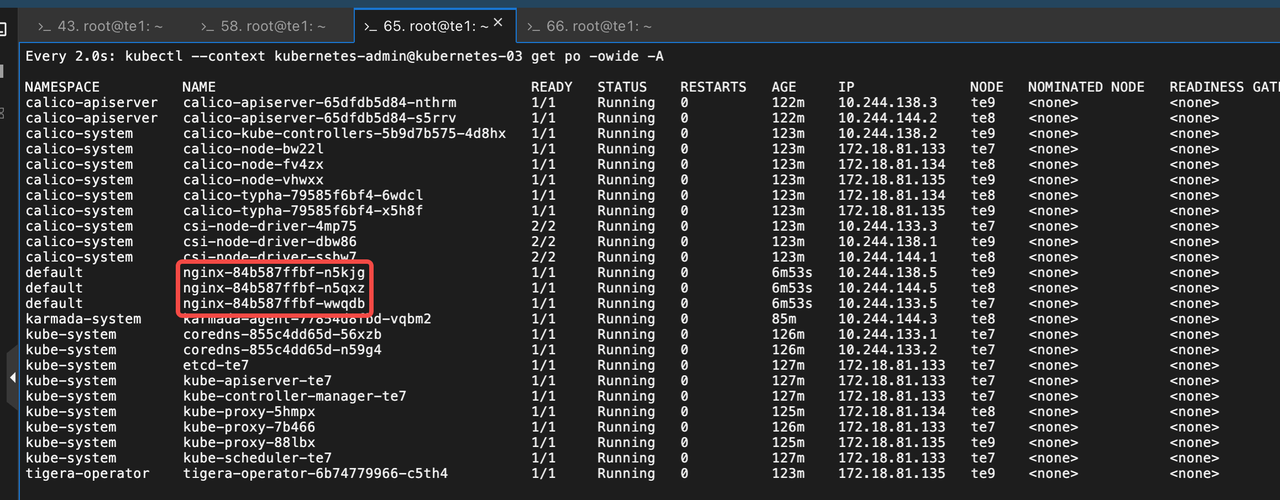Click the IP column header
The height and width of the screenshot is (500, 1280).
click(x=846, y=87)
